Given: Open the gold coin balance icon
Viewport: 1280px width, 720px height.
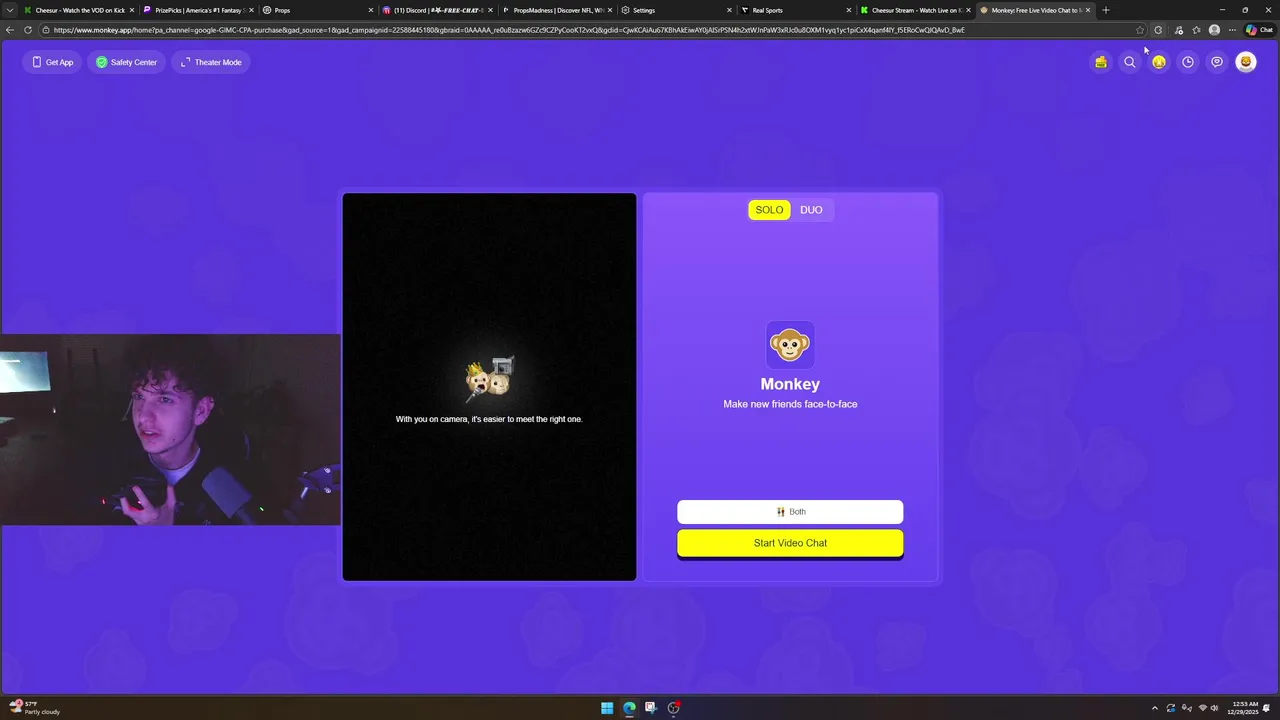Looking at the screenshot, I should click(1159, 62).
